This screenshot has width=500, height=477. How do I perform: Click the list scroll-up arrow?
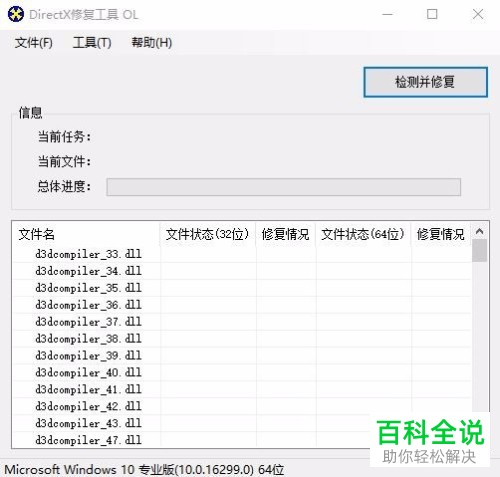pyautogui.click(x=480, y=231)
